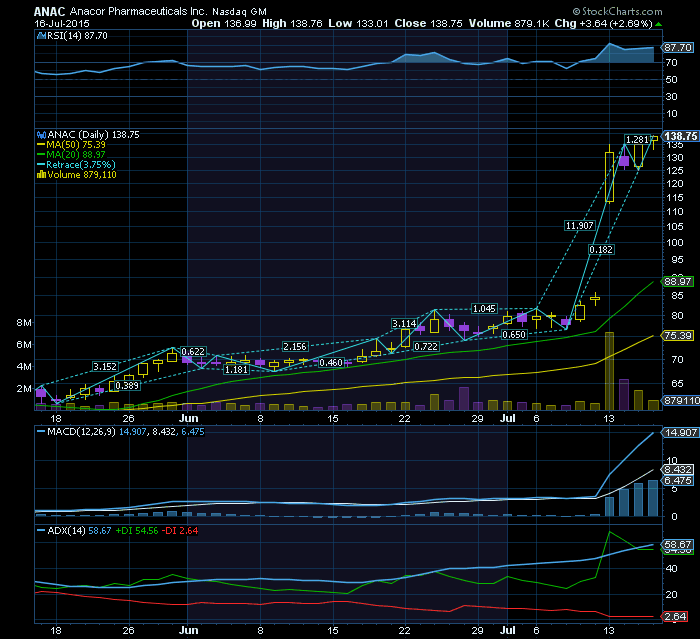This screenshot has height=639, width=700.
Task: Click the Chg +3.64 (+2.69%) value
Action: 604,23
